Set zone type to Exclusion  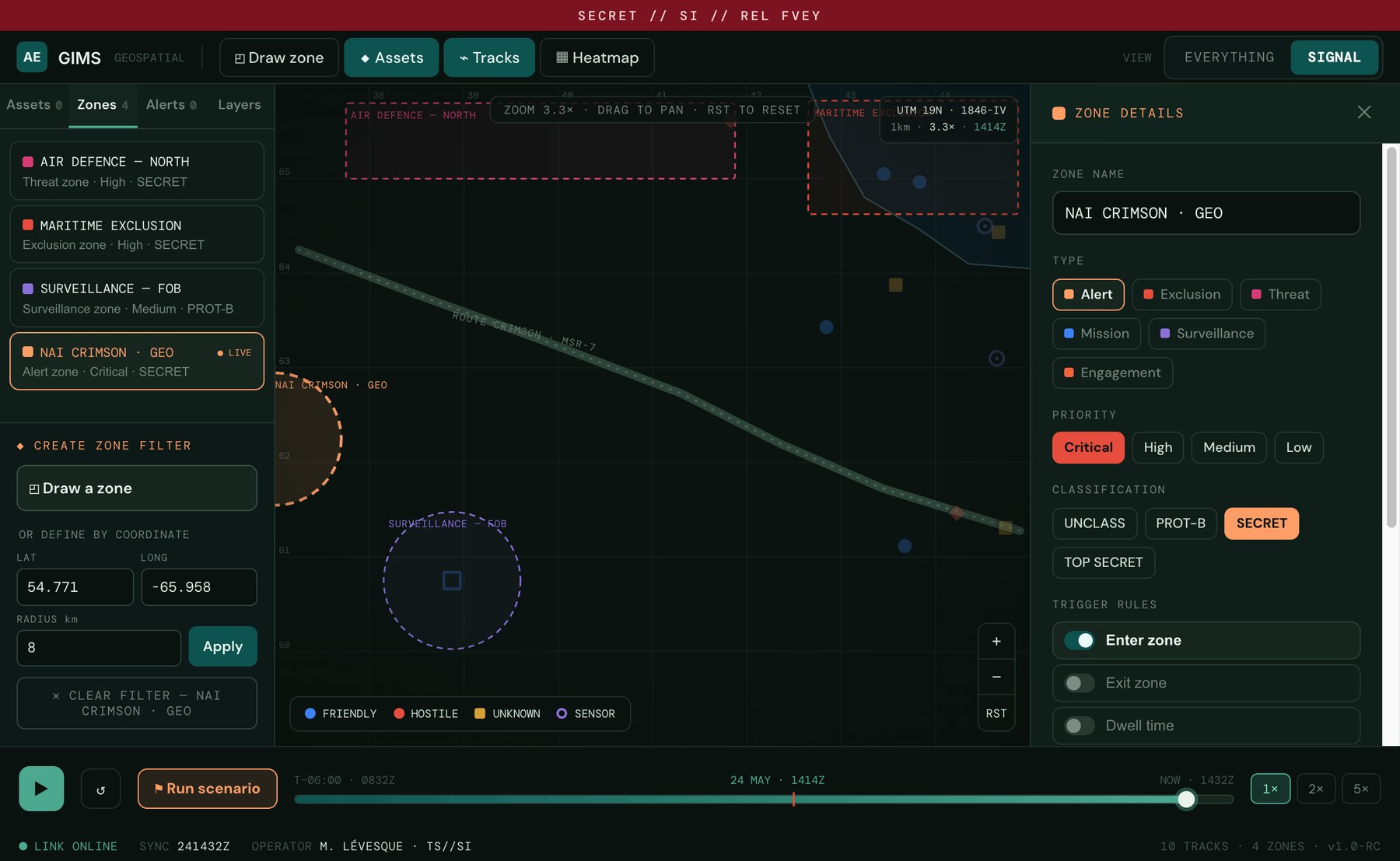1182,295
